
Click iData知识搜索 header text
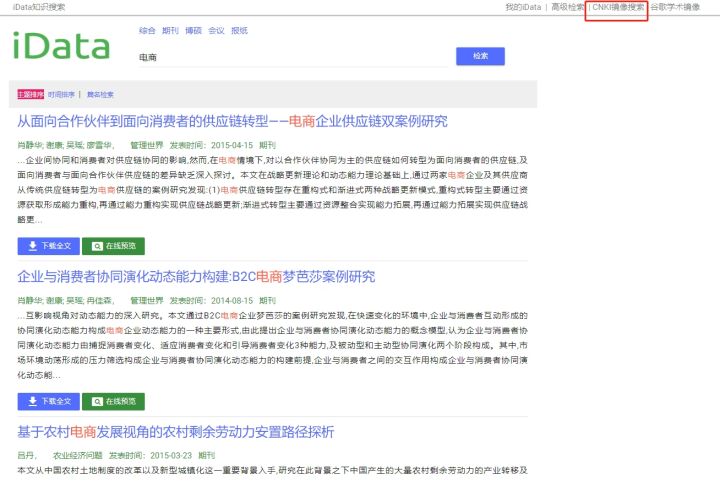point(39,7)
